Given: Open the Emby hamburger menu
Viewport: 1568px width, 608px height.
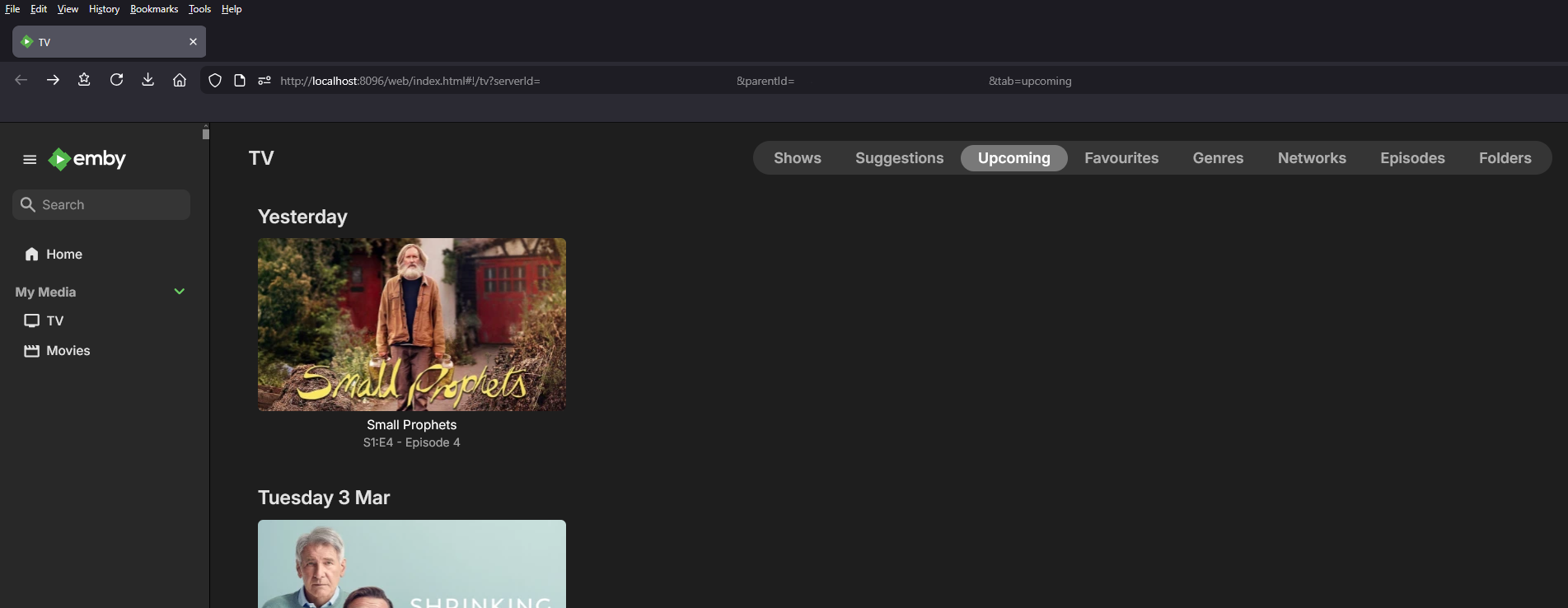Looking at the screenshot, I should (x=30, y=160).
